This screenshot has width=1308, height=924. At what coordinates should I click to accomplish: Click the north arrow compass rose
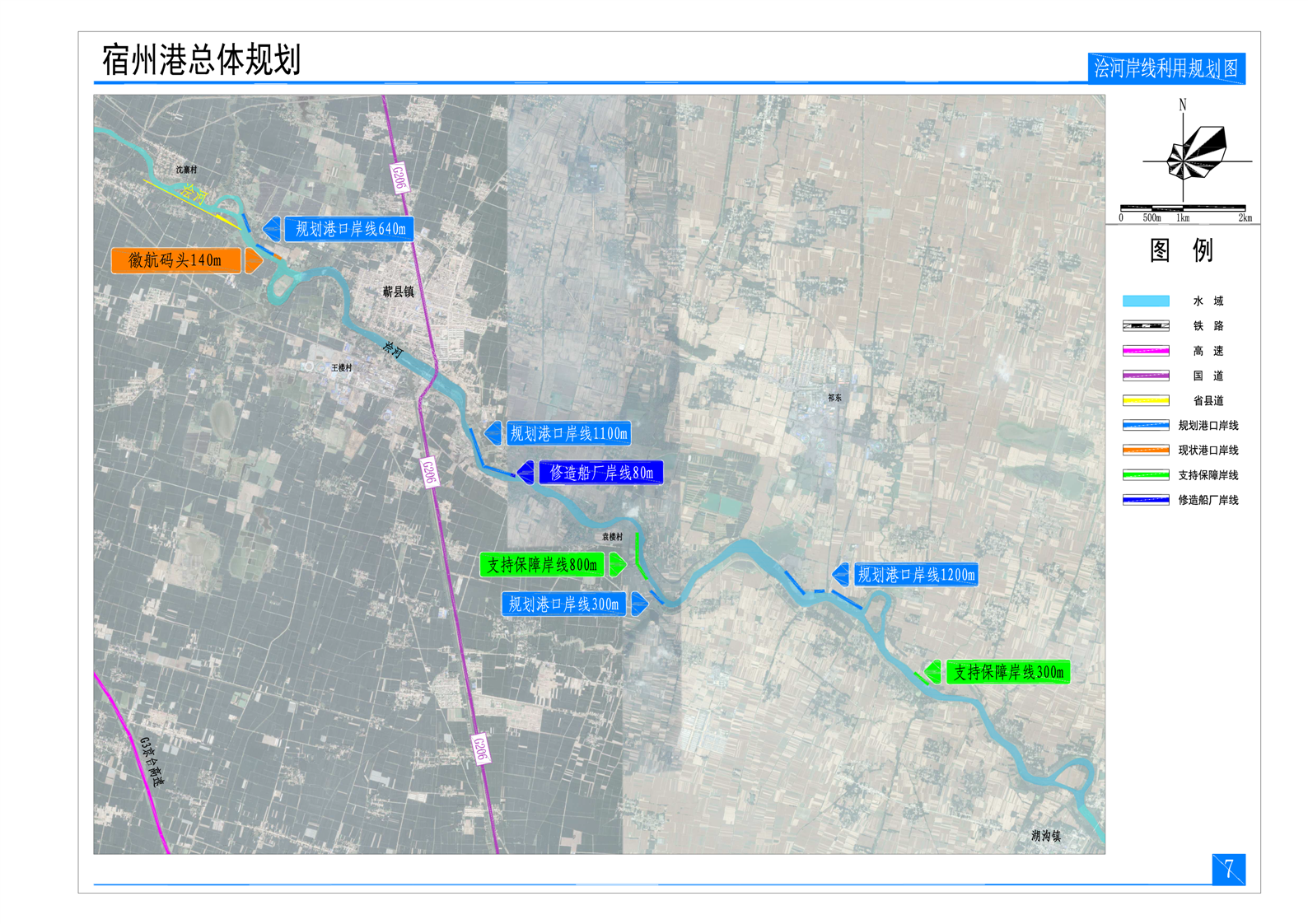coord(1194,154)
